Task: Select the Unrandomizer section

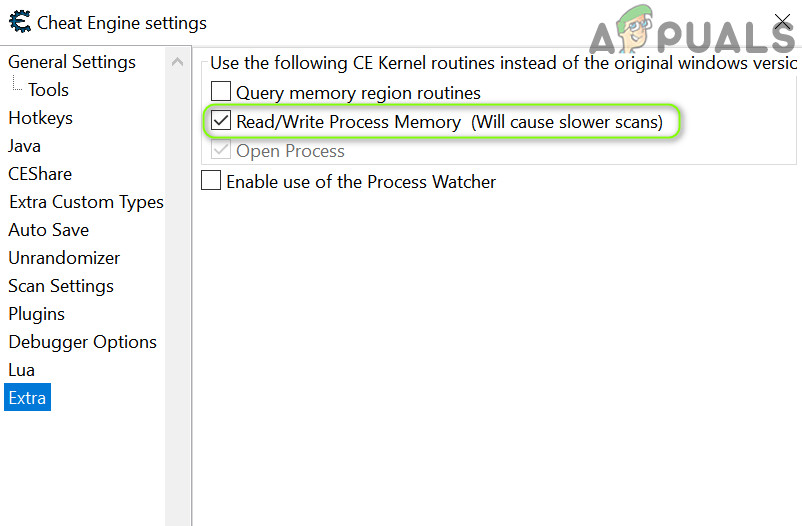Action: pos(64,258)
